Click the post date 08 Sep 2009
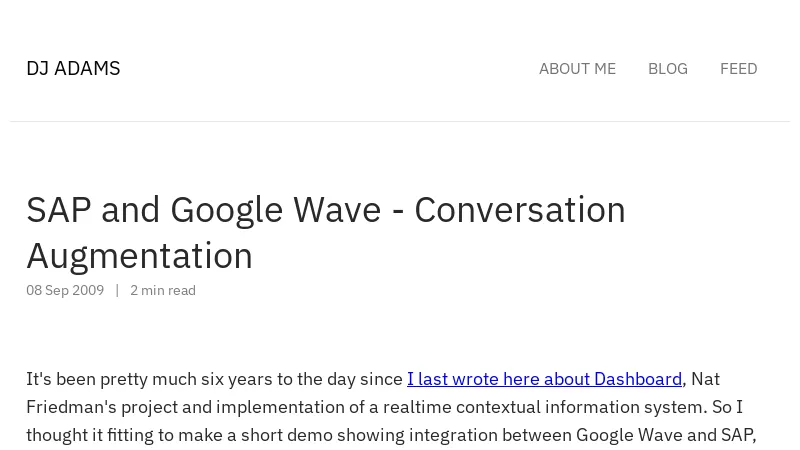This screenshot has width=800, height=450. coord(65,290)
